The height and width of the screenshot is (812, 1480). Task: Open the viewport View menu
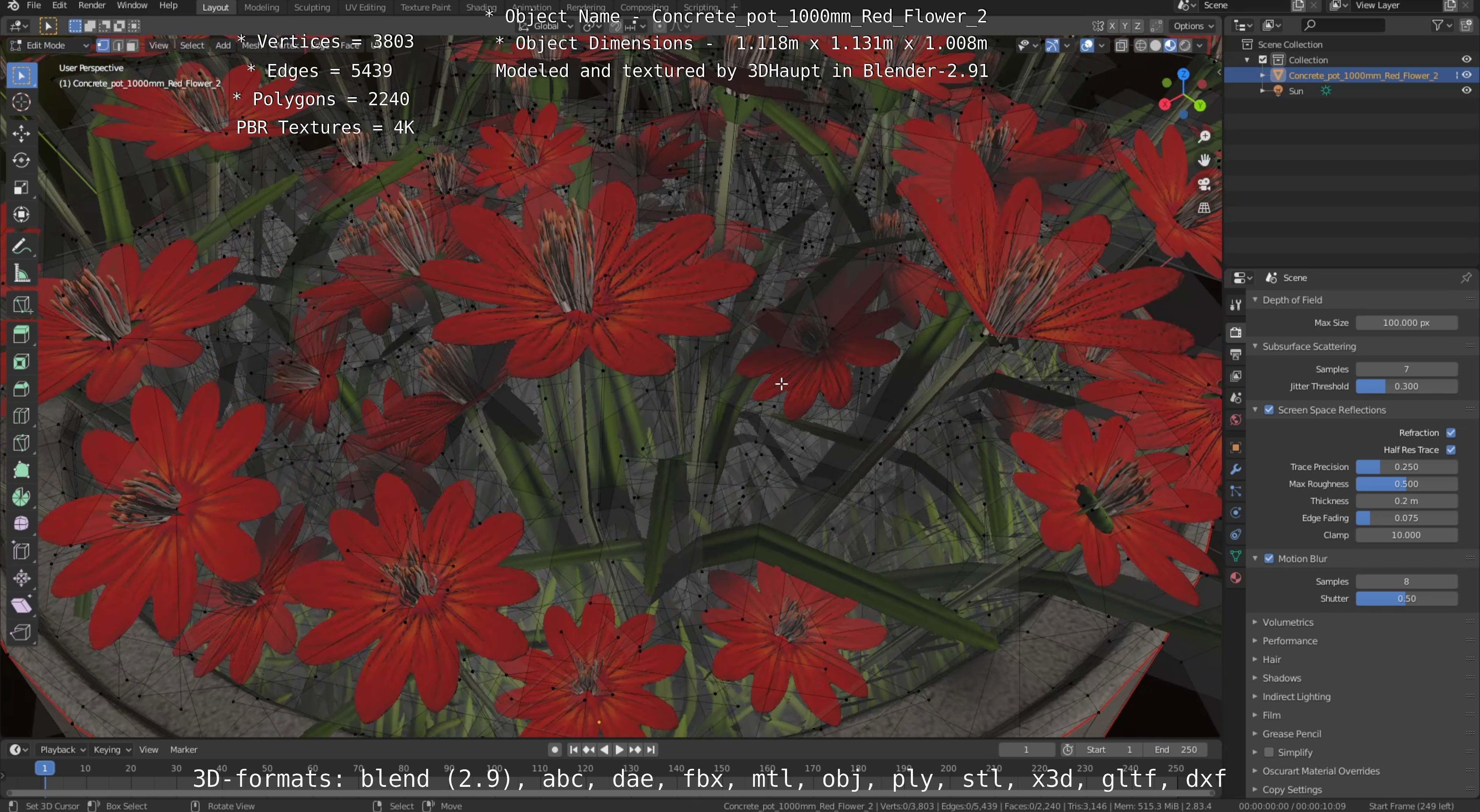159,45
